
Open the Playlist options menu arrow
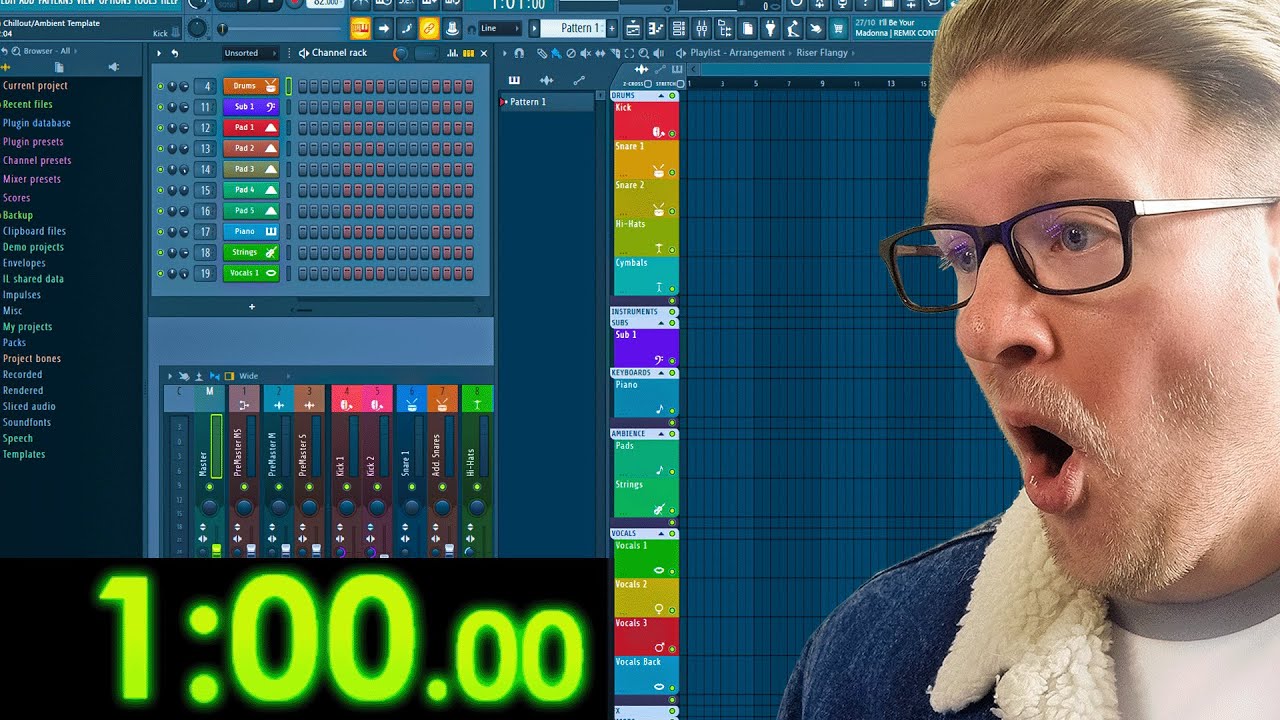(505, 53)
